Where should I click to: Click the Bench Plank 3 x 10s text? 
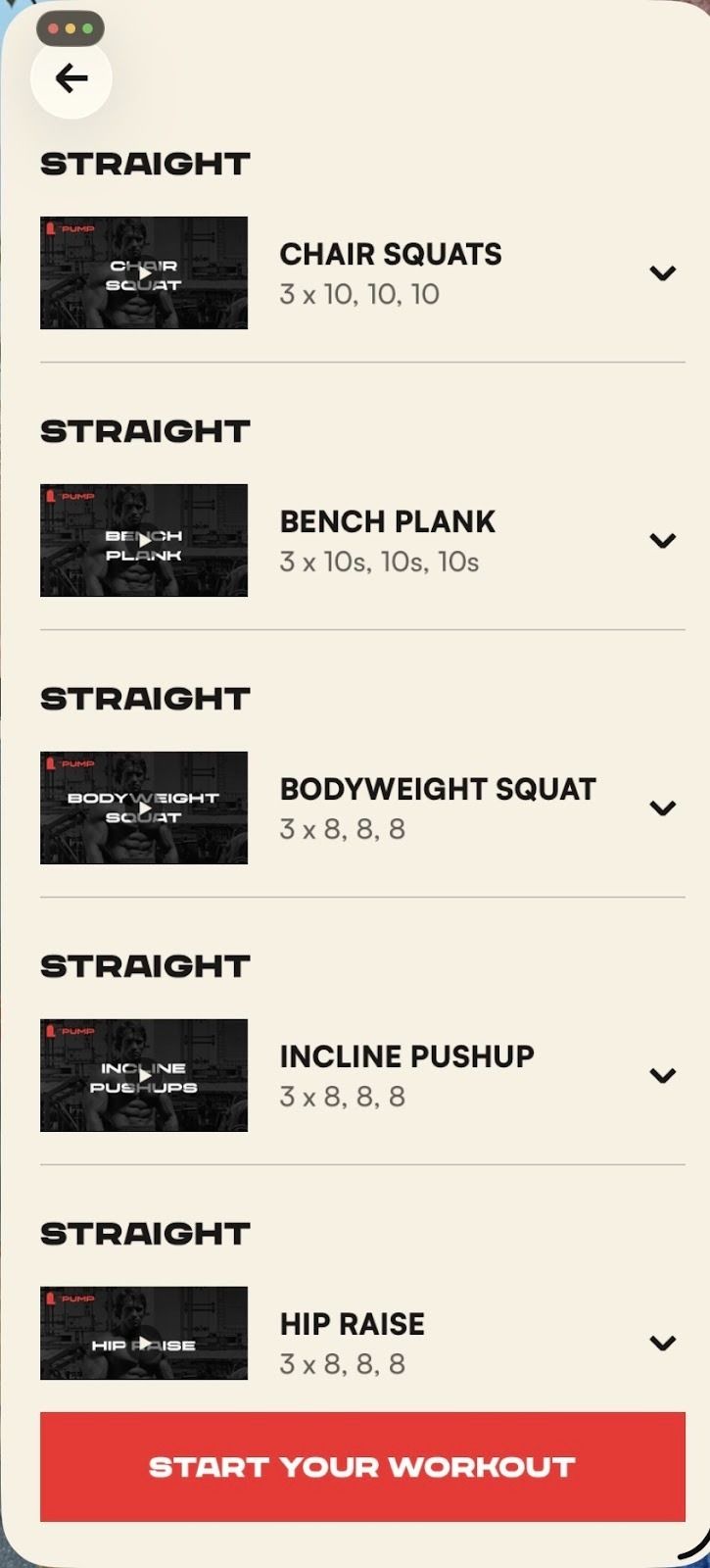point(379,562)
